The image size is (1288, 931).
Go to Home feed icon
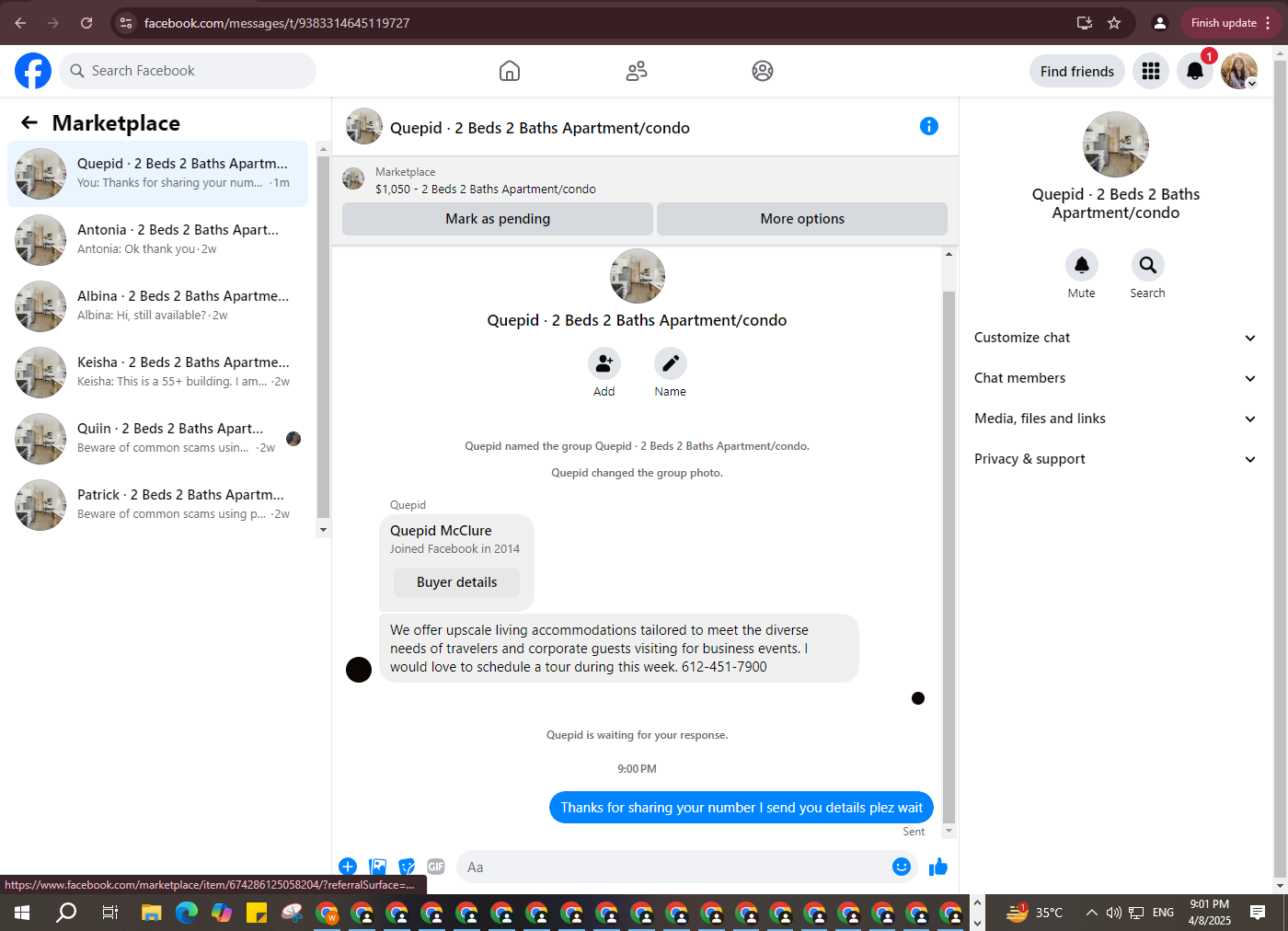pos(510,71)
